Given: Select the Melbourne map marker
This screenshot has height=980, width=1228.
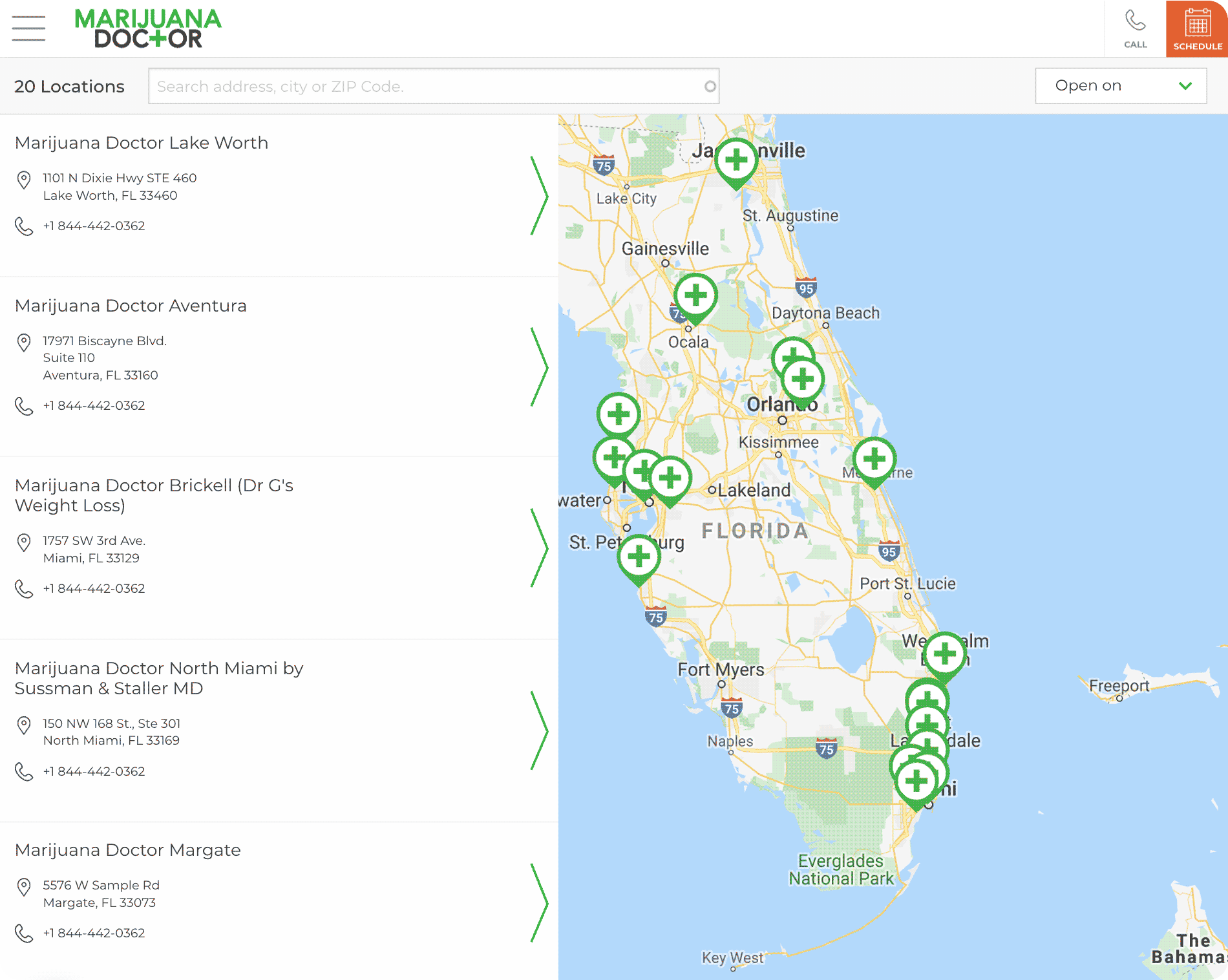Looking at the screenshot, I should tap(874, 461).
